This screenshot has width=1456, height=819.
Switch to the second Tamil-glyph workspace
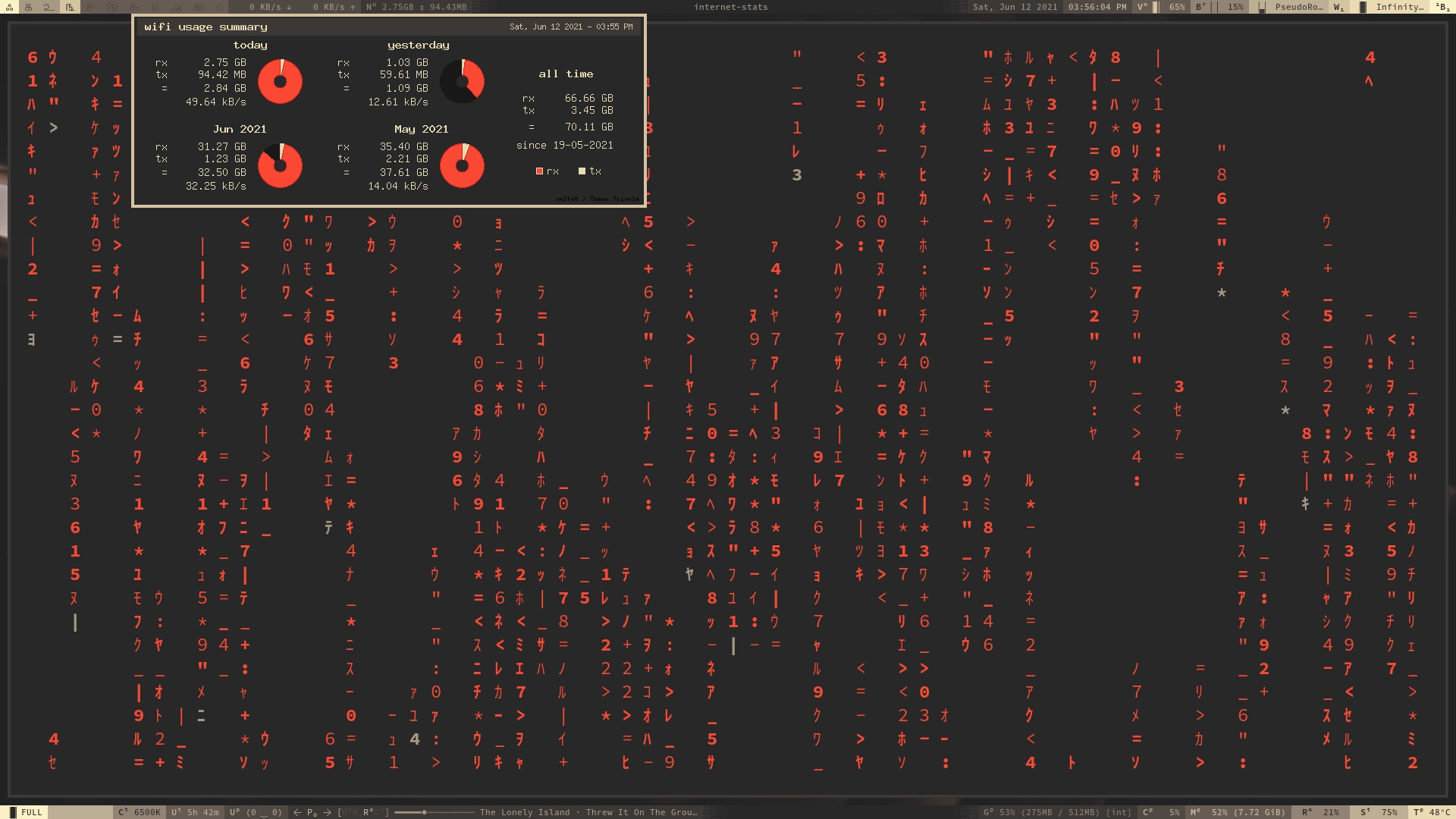coord(29,7)
